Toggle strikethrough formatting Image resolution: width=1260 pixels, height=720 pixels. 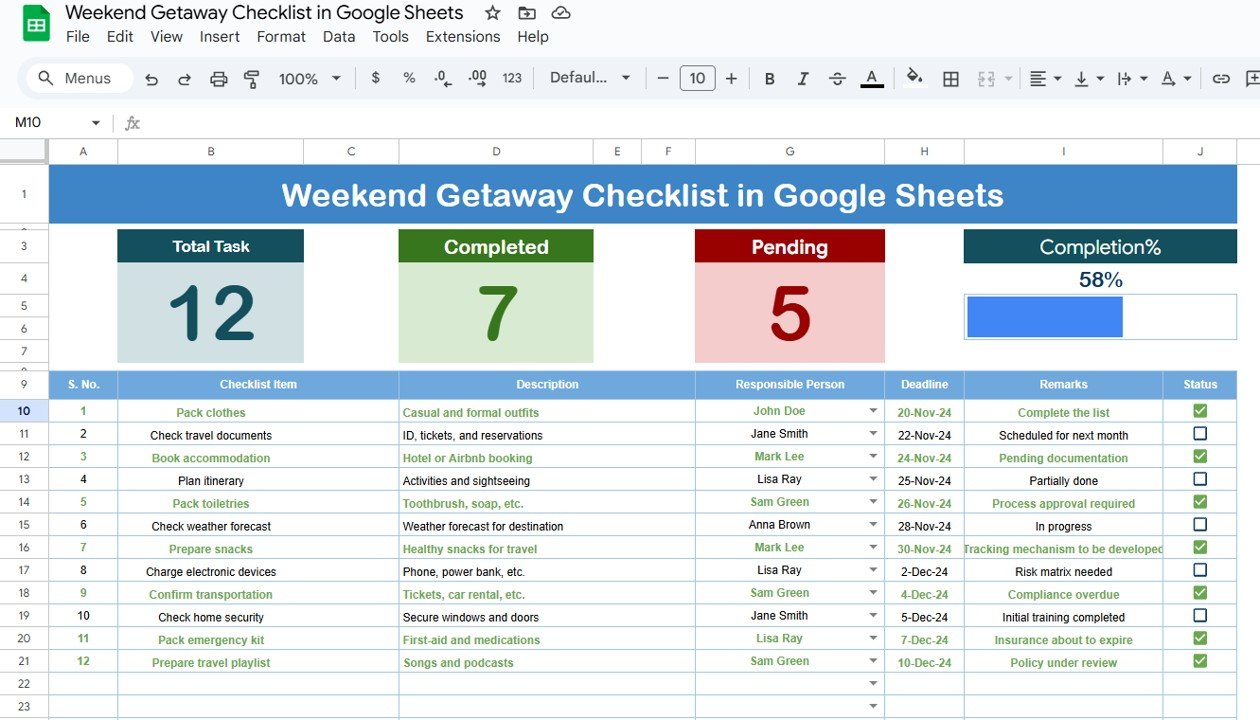(837, 78)
